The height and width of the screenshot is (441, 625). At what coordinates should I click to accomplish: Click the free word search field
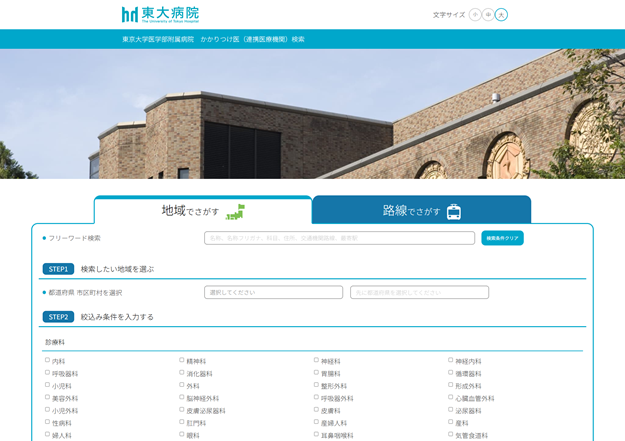click(x=339, y=238)
